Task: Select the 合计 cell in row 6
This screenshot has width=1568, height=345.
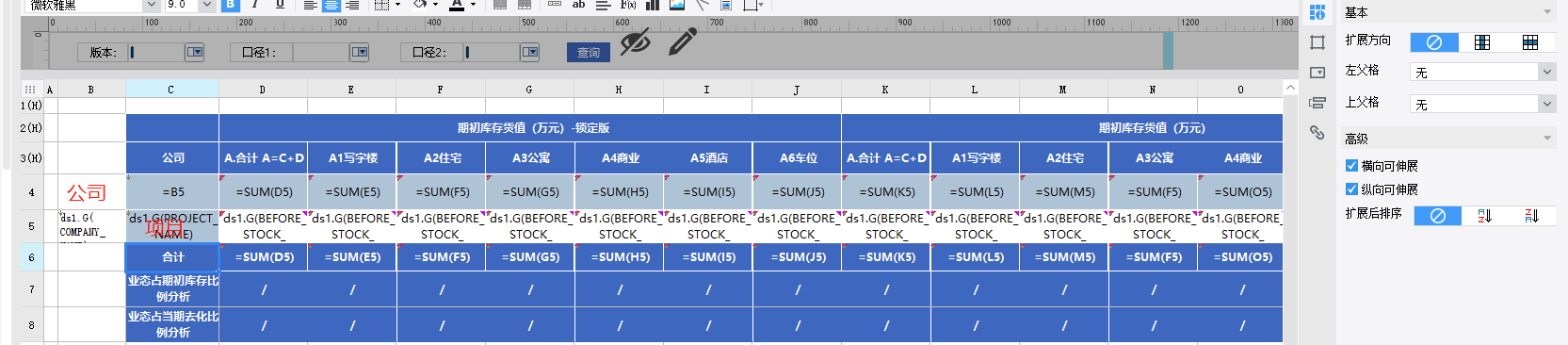Action: [x=172, y=257]
